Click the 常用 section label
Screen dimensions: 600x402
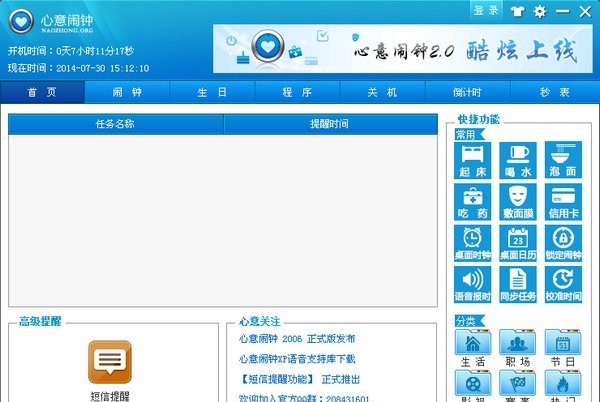(469, 135)
